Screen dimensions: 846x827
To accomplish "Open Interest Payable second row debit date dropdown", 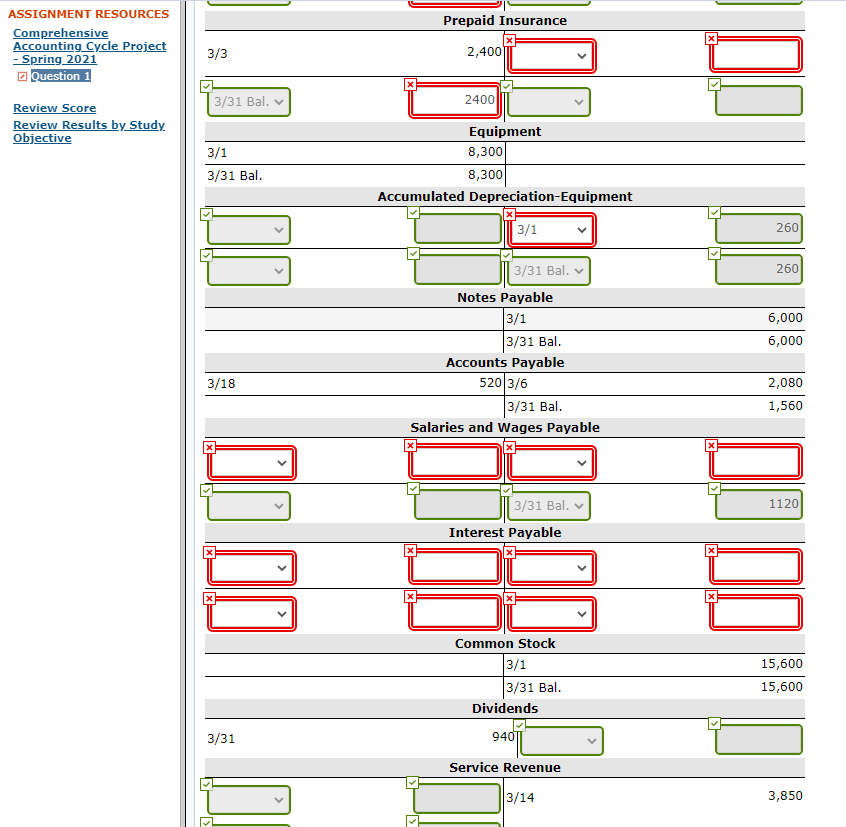I will point(251,614).
